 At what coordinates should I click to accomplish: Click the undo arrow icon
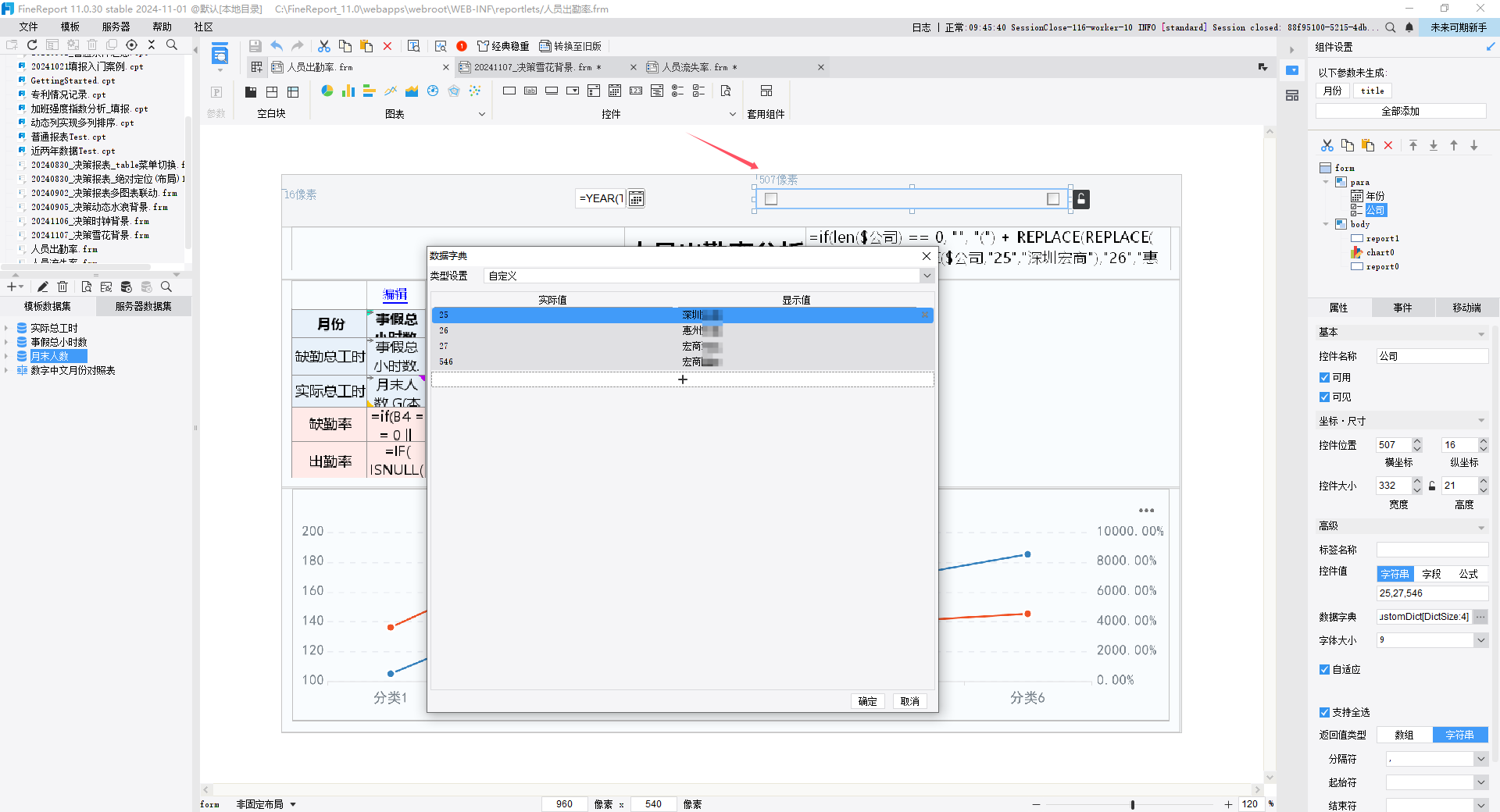[x=277, y=46]
